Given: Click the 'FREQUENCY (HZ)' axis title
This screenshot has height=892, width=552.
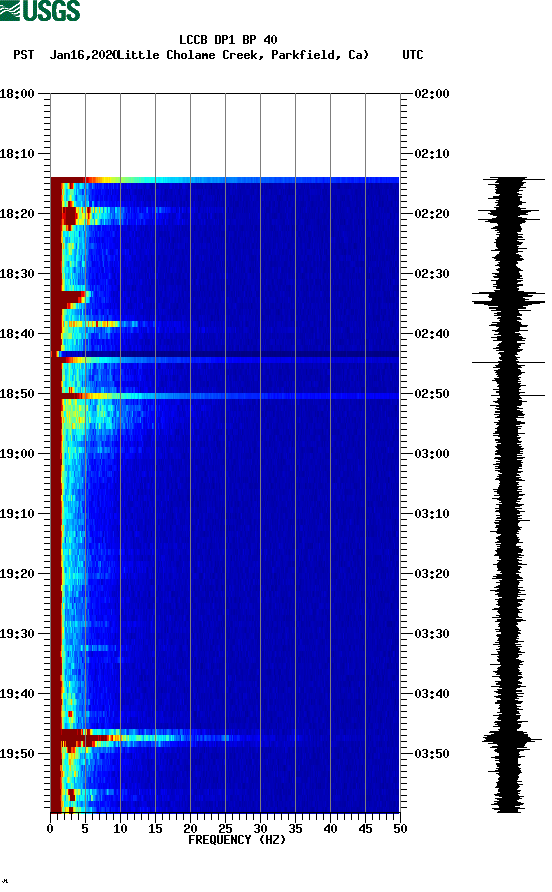Looking at the screenshot, I should click(x=237, y=840).
